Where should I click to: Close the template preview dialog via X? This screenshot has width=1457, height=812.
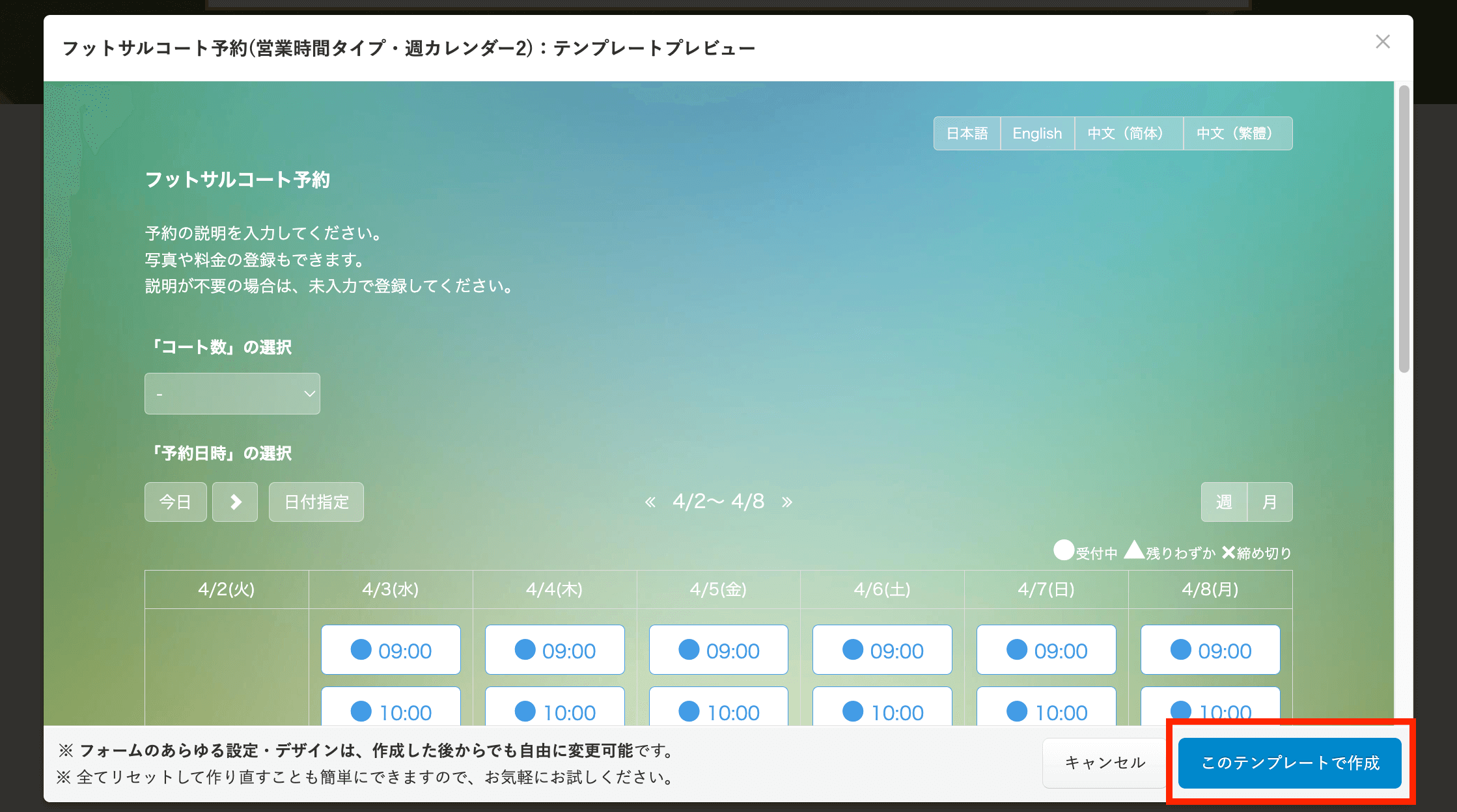pos(1383,42)
